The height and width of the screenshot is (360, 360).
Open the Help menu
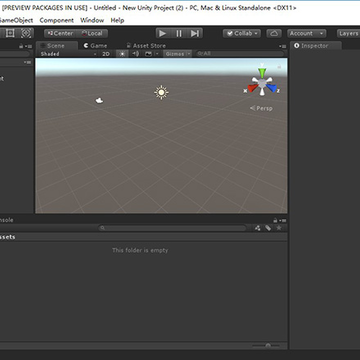click(117, 20)
